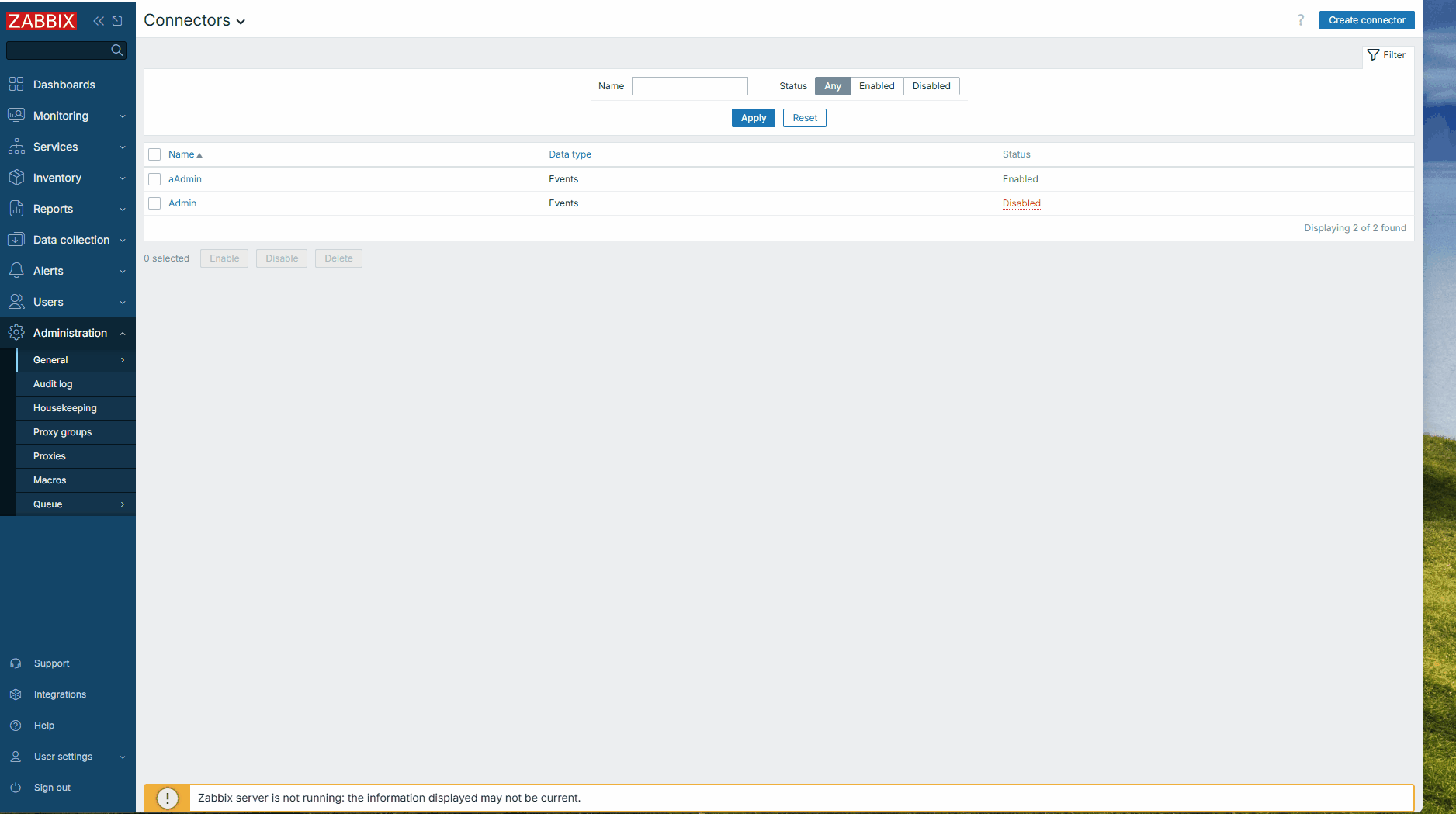The height and width of the screenshot is (814, 1456).
Task: Click the search magnifier icon
Action: (117, 50)
